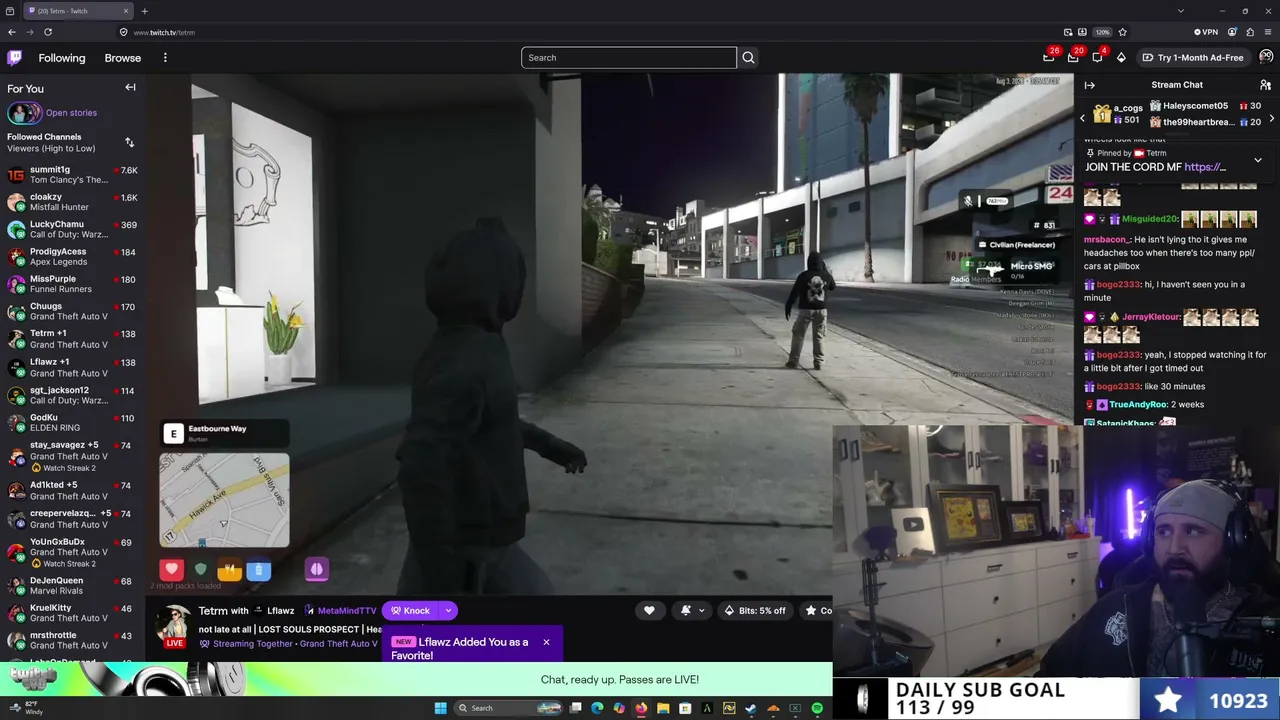This screenshot has height=720, width=1280.
Task: Open the user profile avatar menu
Action: click(1266, 57)
